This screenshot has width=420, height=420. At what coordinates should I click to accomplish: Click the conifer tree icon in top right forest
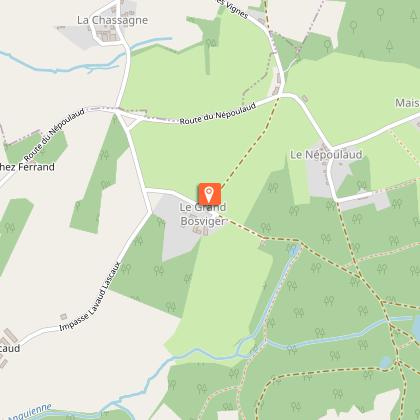point(389,47)
